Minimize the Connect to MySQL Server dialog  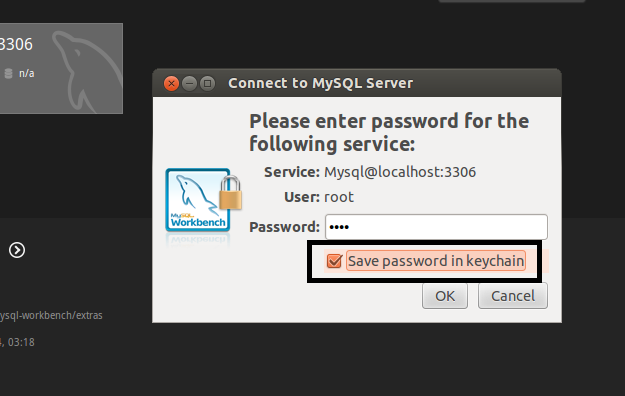(x=189, y=83)
